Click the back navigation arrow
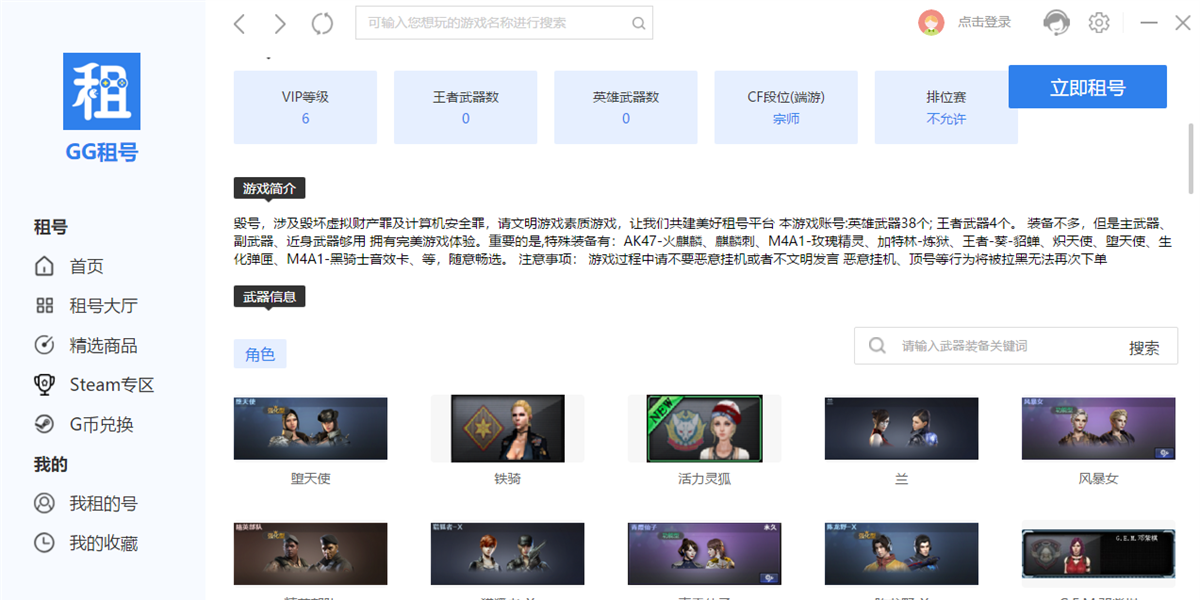Viewport: 1200px width, 600px height. 239,24
